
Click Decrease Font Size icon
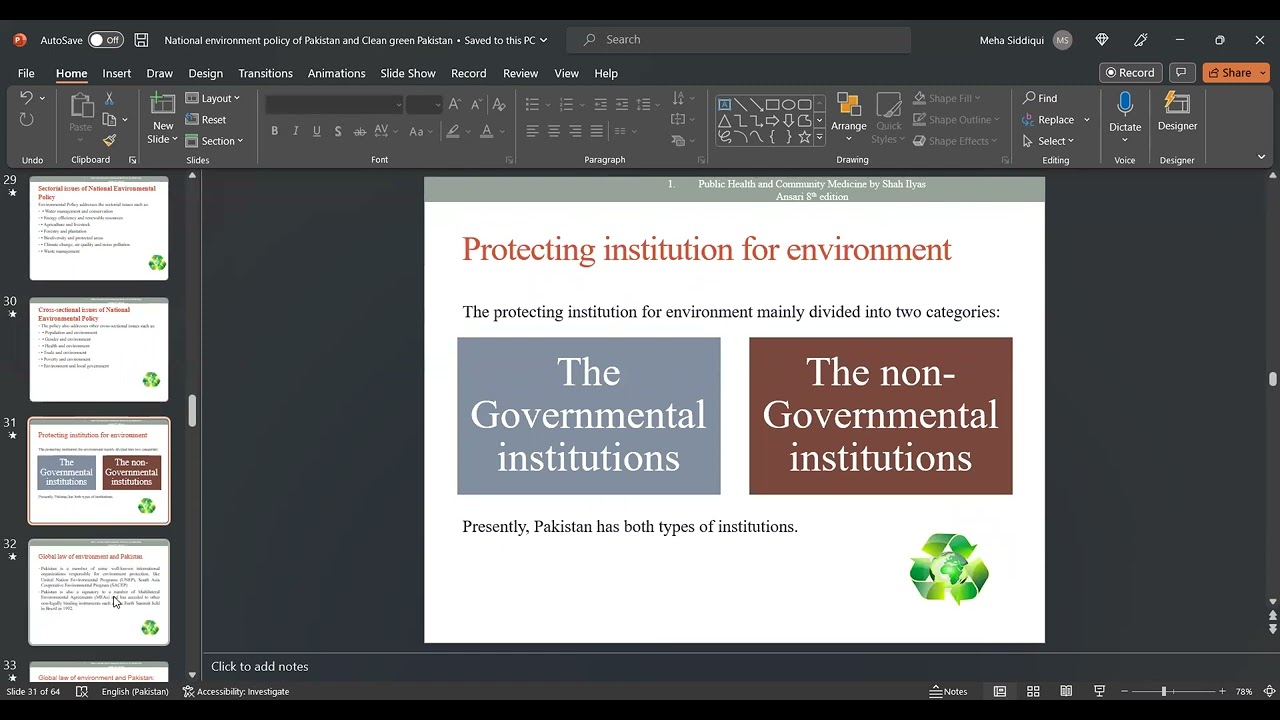pyautogui.click(x=476, y=104)
